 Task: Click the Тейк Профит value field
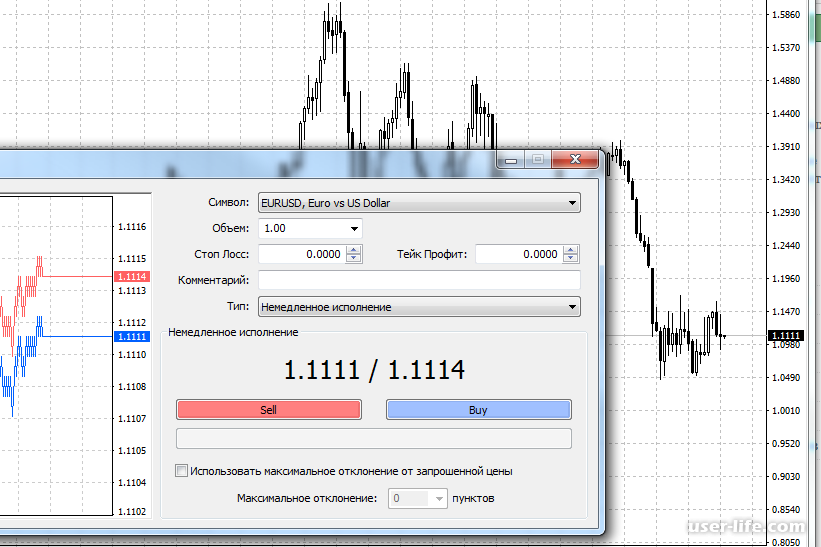519,254
